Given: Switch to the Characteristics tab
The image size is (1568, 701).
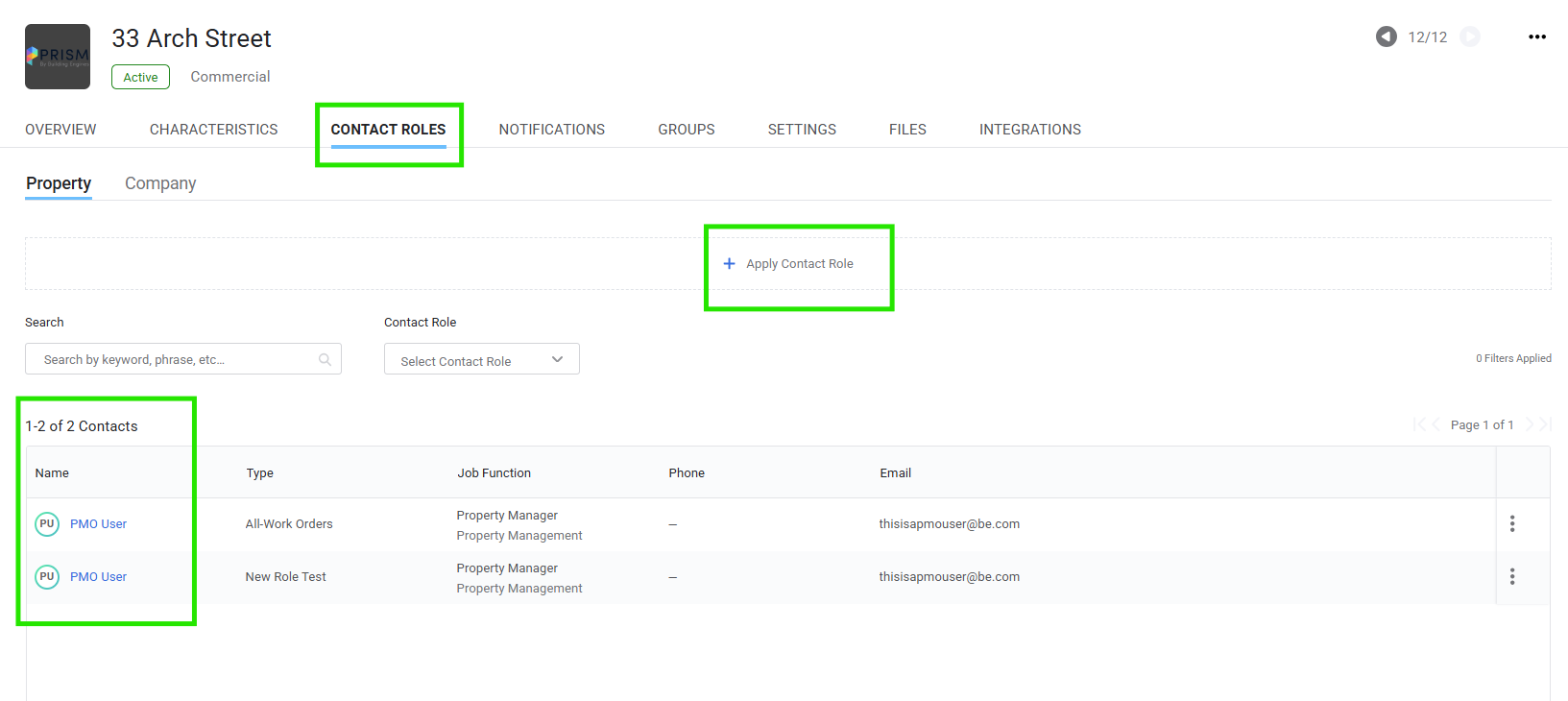Looking at the screenshot, I should (x=214, y=130).
